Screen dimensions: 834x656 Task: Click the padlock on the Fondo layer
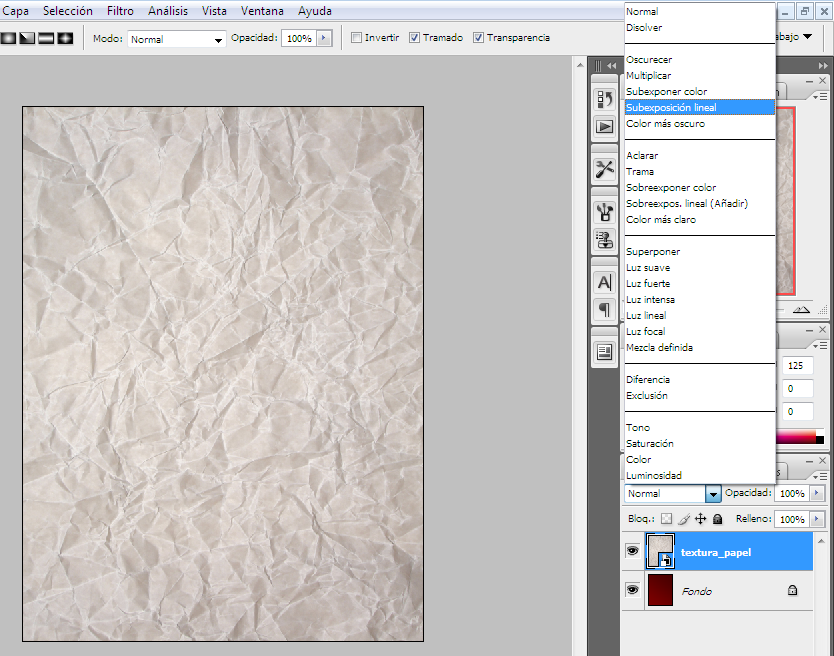pyautogui.click(x=793, y=590)
